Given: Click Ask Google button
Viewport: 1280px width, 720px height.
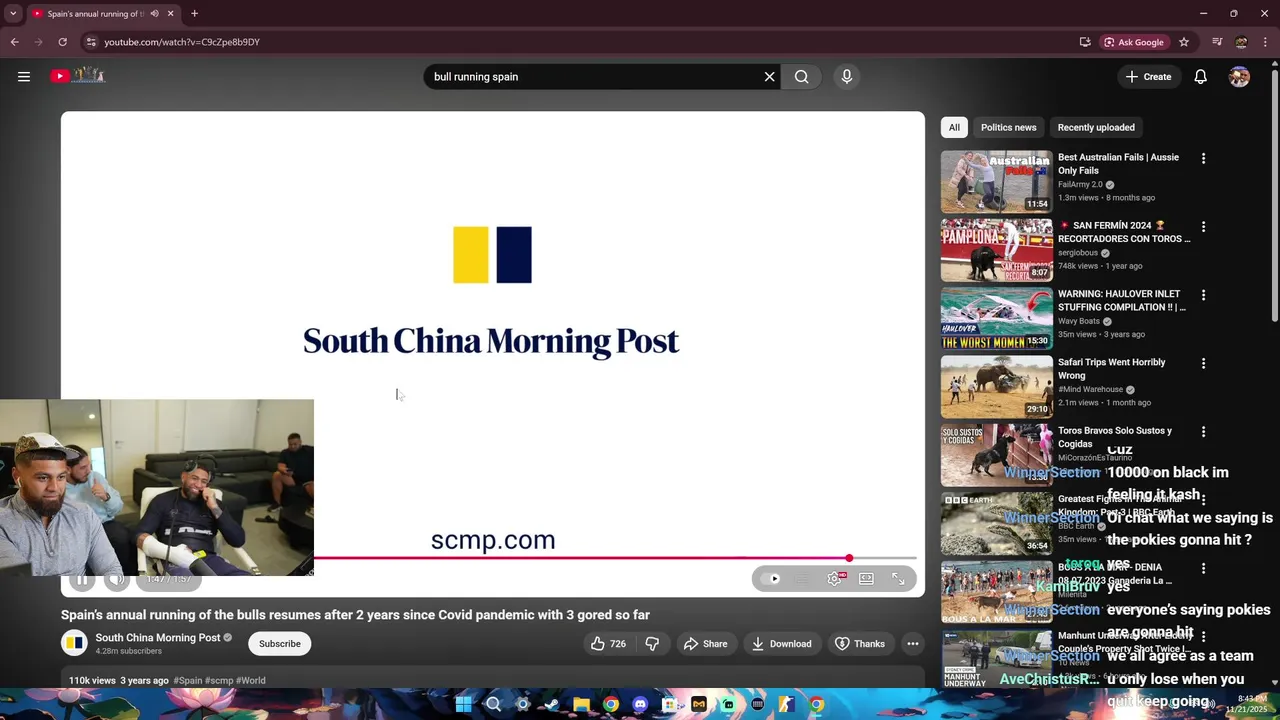Looking at the screenshot, I should pos(1134,42).
